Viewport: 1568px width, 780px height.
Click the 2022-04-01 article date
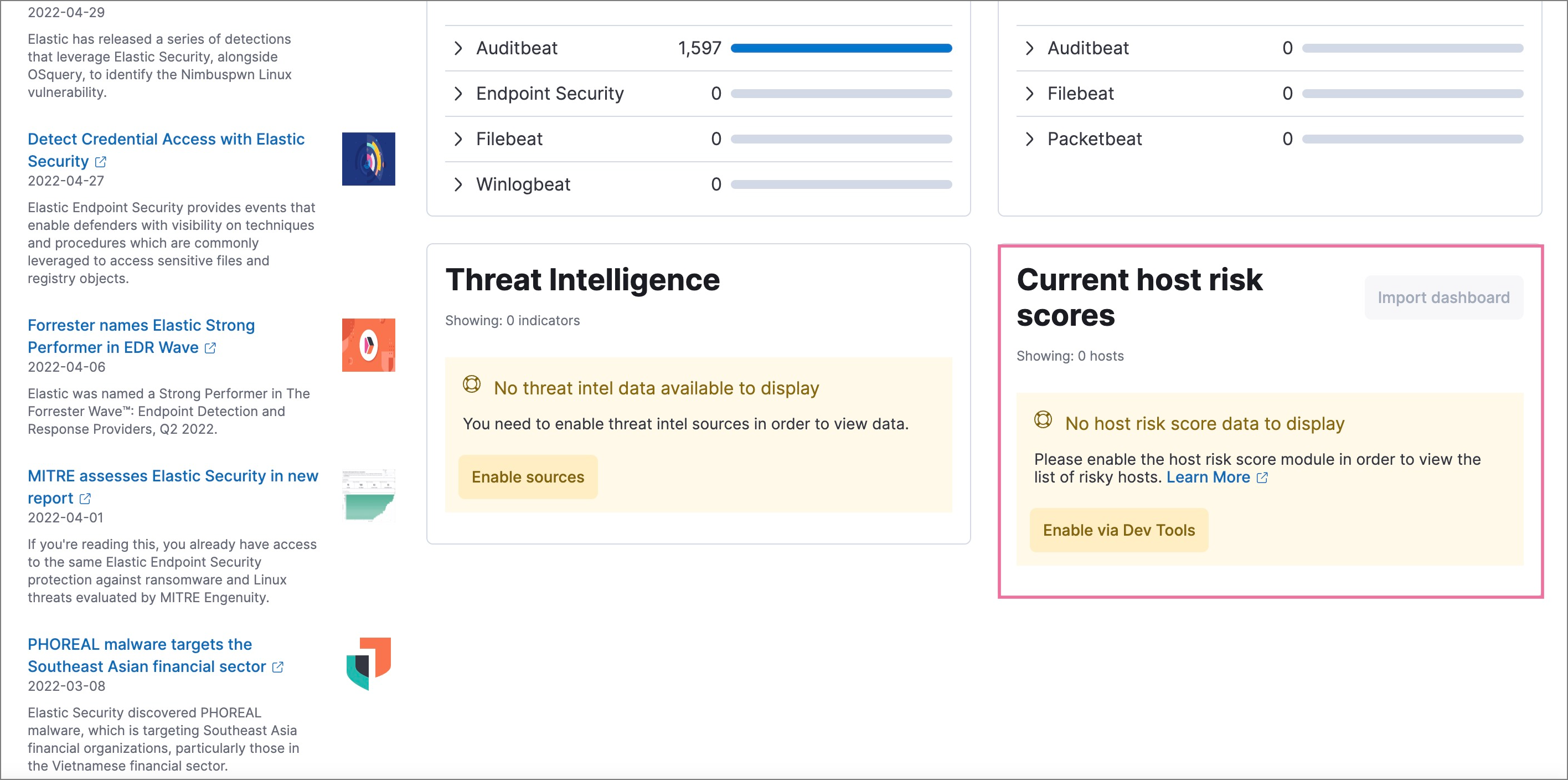point(66,517)
